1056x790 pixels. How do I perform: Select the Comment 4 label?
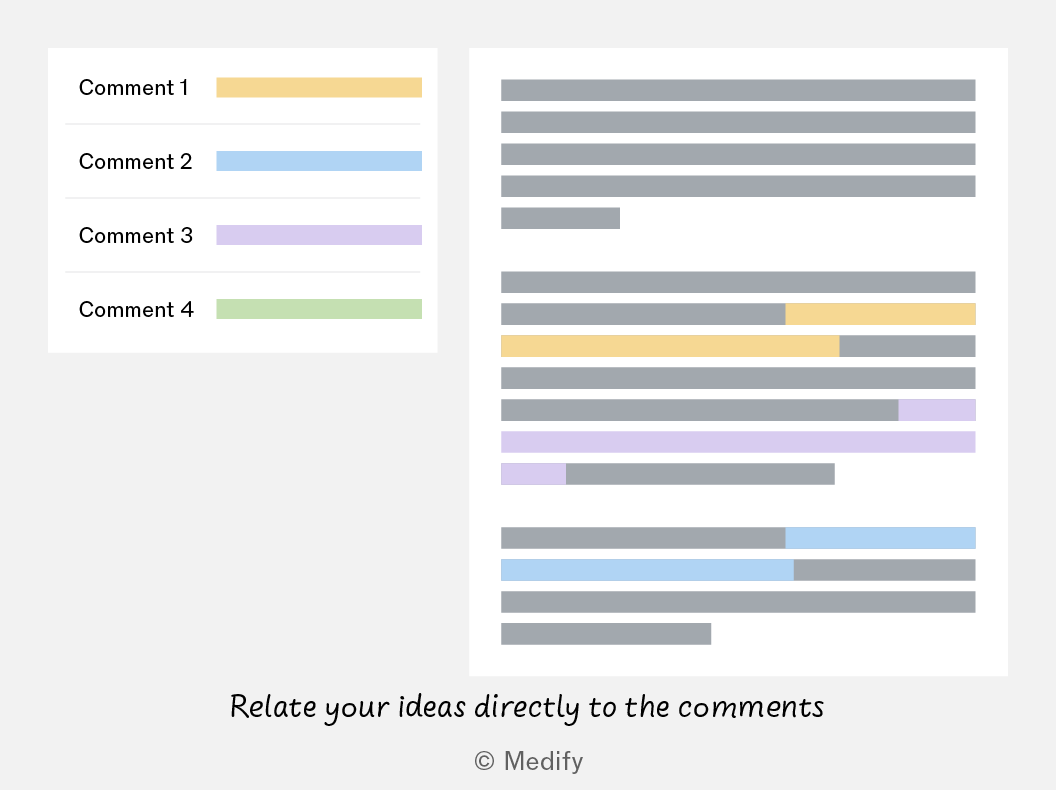pyautogui.click(x=136, y=310)
